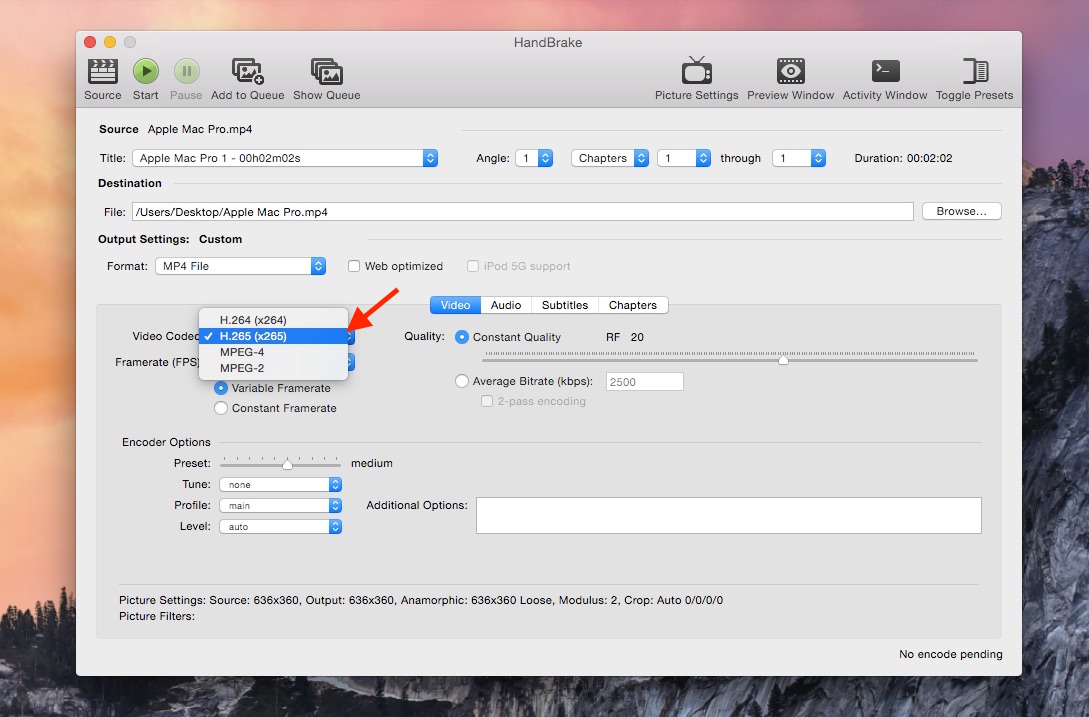Choose MPEG-2 from codec menu

[273, 368]
